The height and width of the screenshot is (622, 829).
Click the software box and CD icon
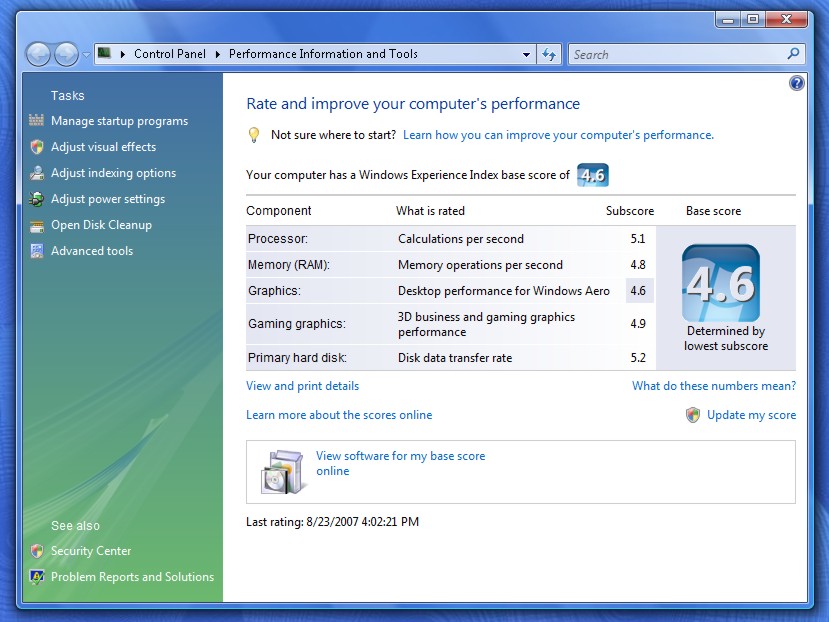tap(283, 472)
